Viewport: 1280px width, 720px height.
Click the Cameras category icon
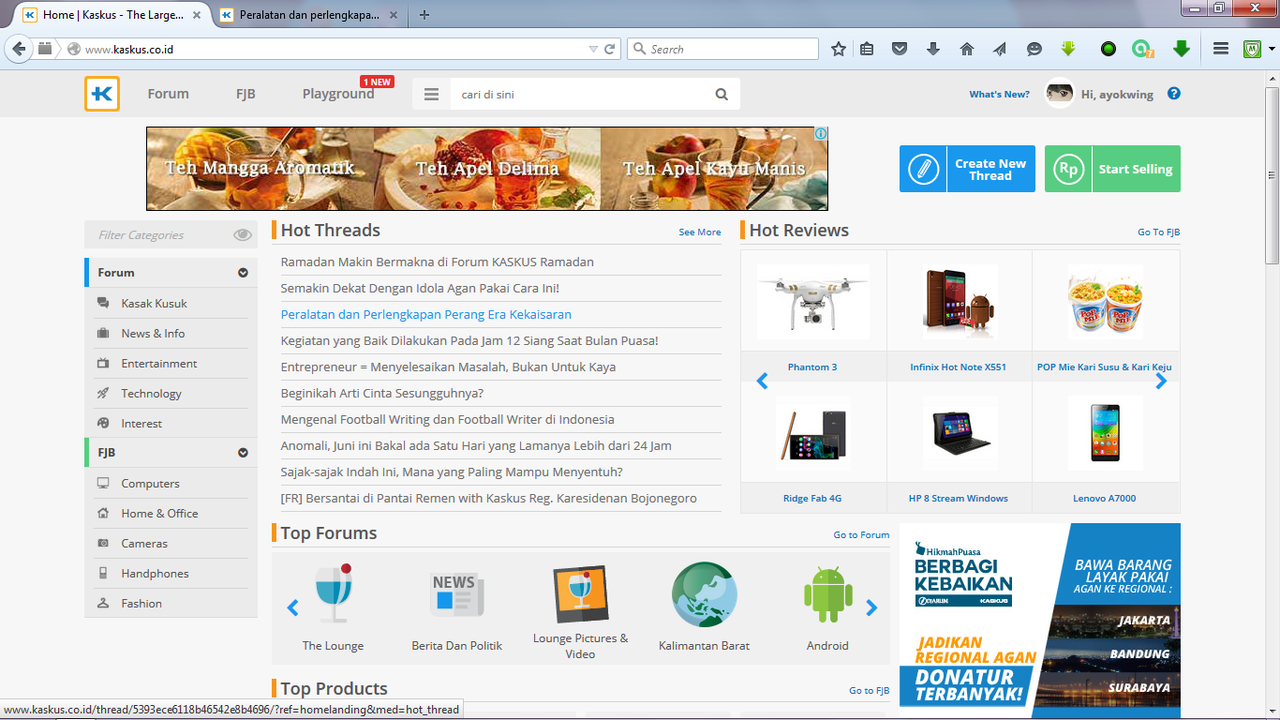point(103,543)
